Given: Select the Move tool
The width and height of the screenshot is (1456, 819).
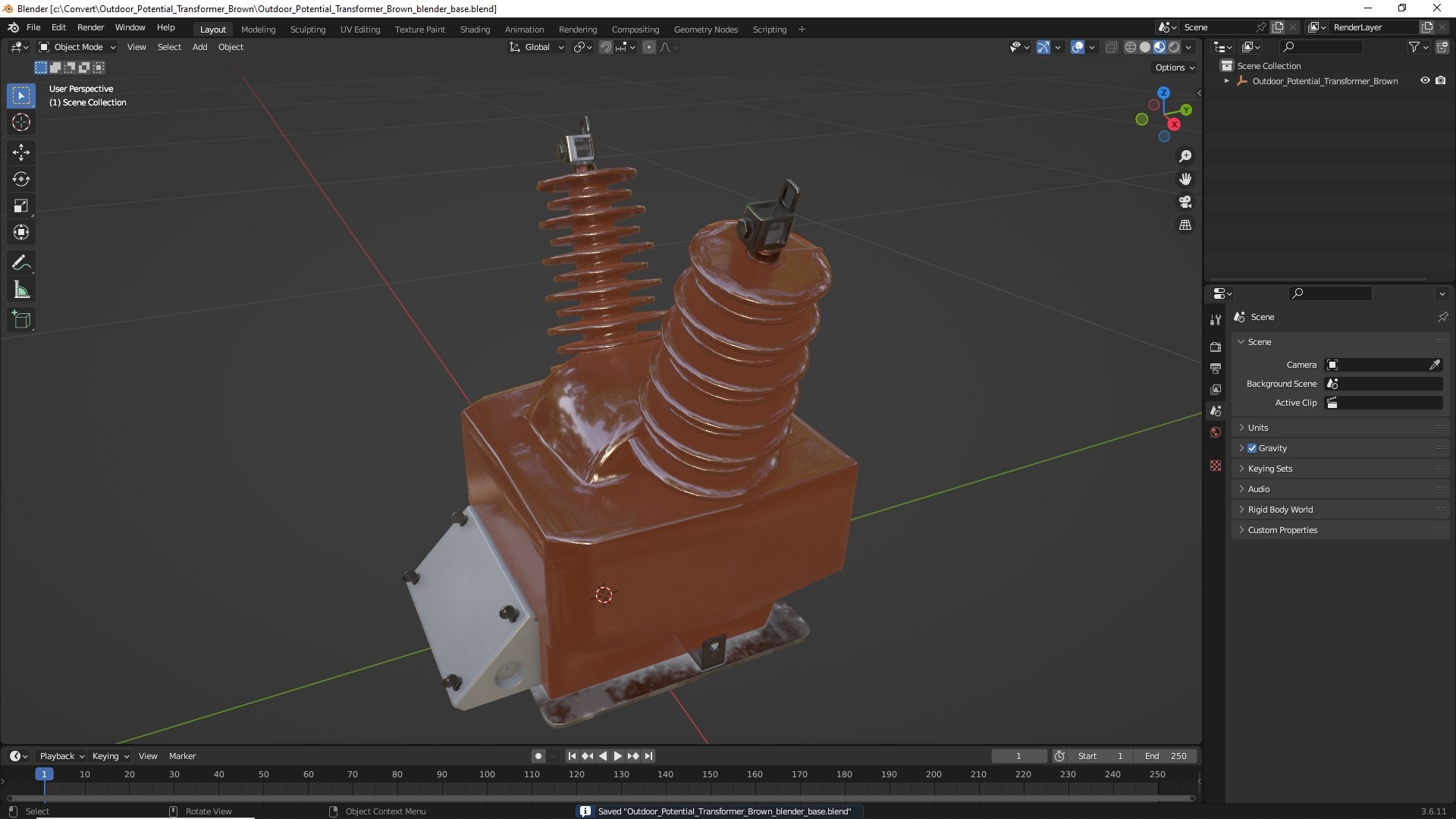Looking at the screenshot, I should [x=21, y=152].
